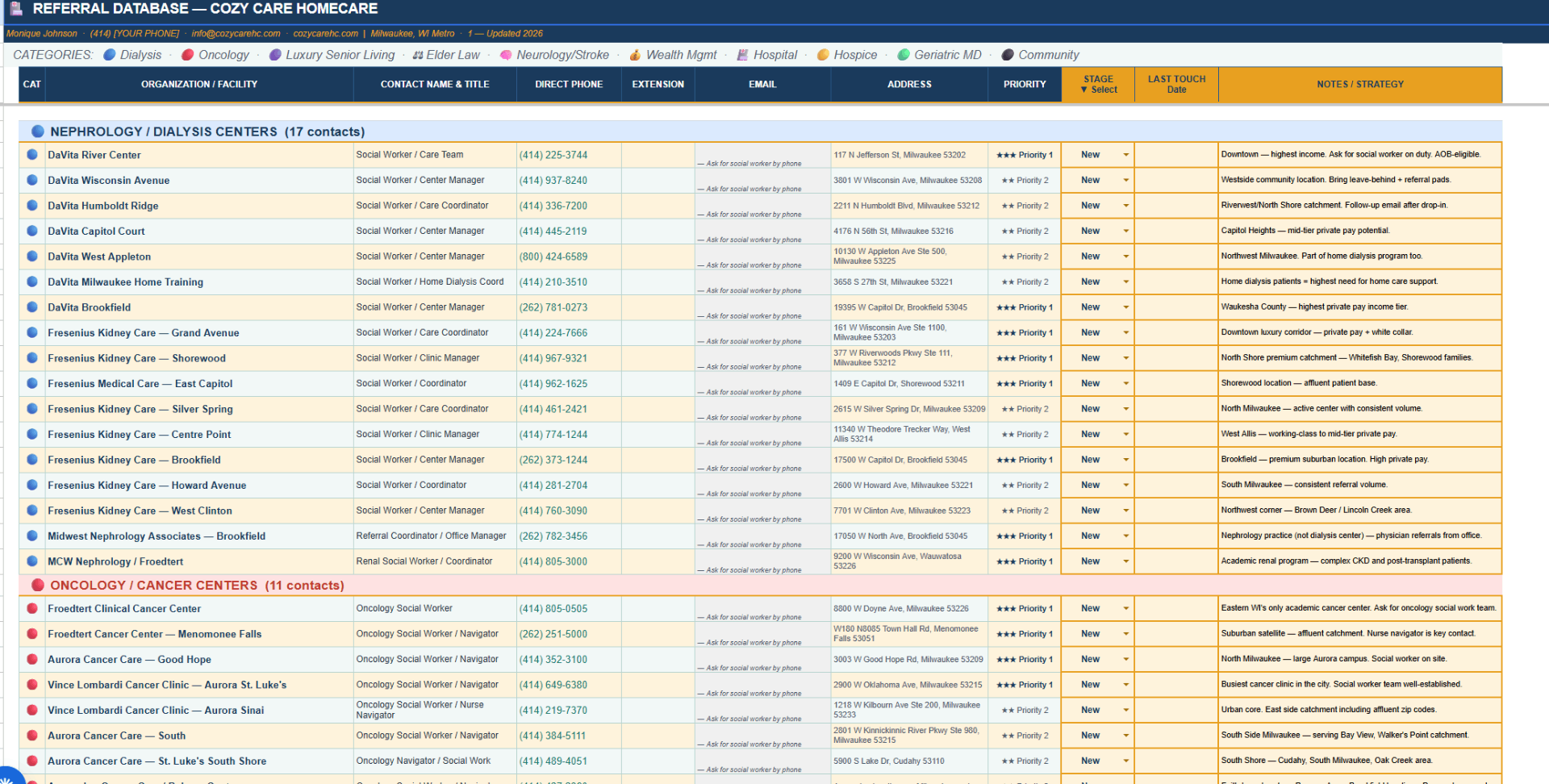Click the Hospital building icon

(743, 55)
